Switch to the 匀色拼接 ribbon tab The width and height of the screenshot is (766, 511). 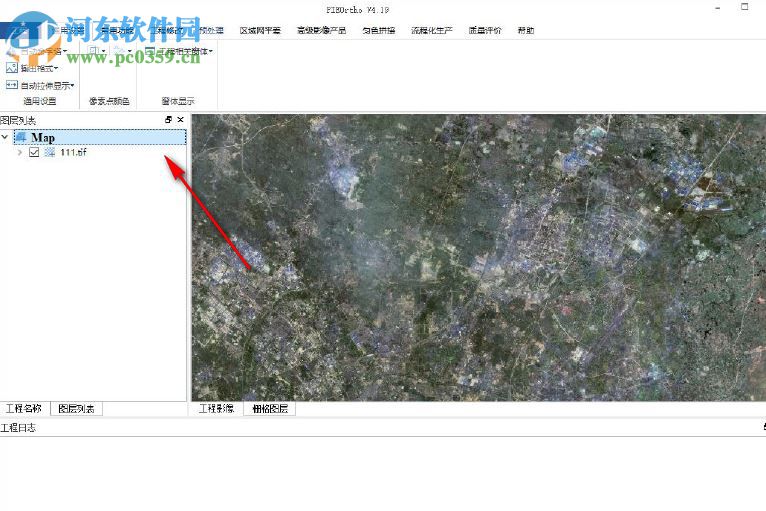379,30
